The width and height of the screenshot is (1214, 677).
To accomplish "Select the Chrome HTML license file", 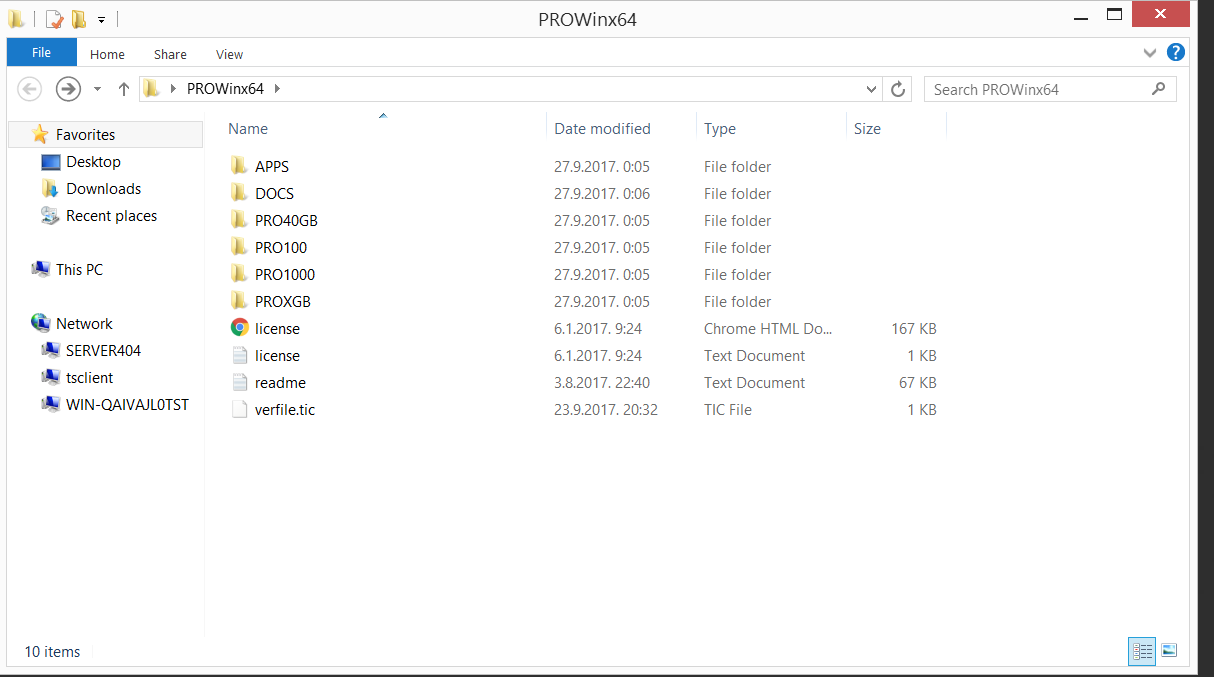I will click(x=277, y=328).
